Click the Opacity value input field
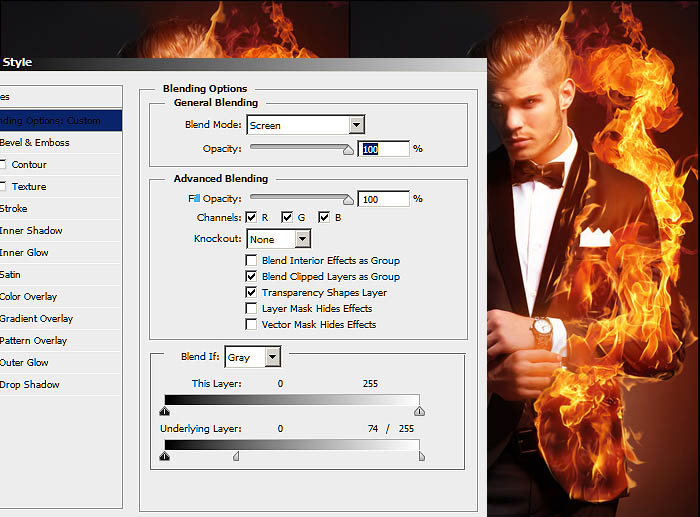This screenshot has width=700, height=517. (x=383, y=149)
